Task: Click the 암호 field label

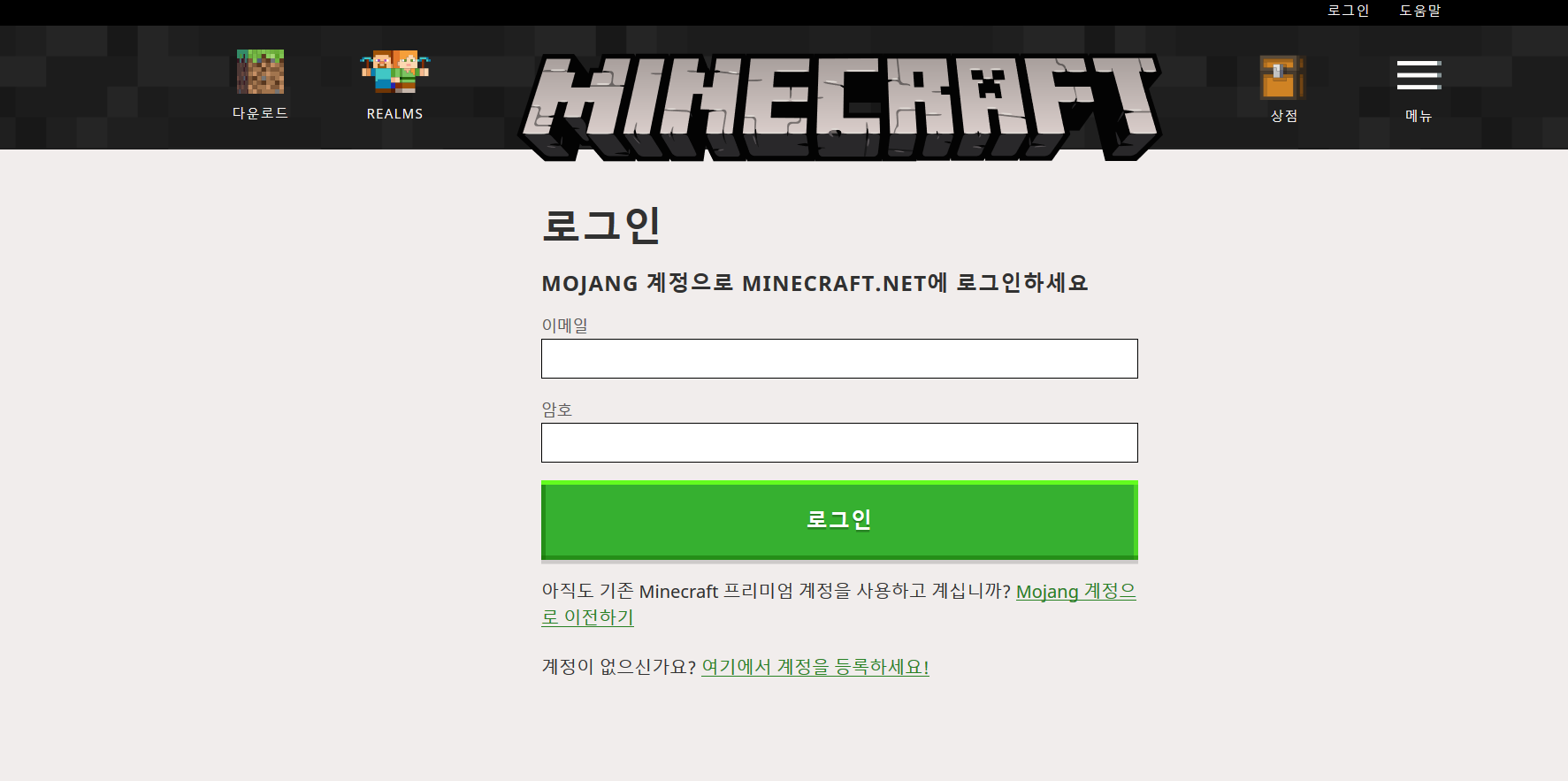Action: (x=557, y=410)
